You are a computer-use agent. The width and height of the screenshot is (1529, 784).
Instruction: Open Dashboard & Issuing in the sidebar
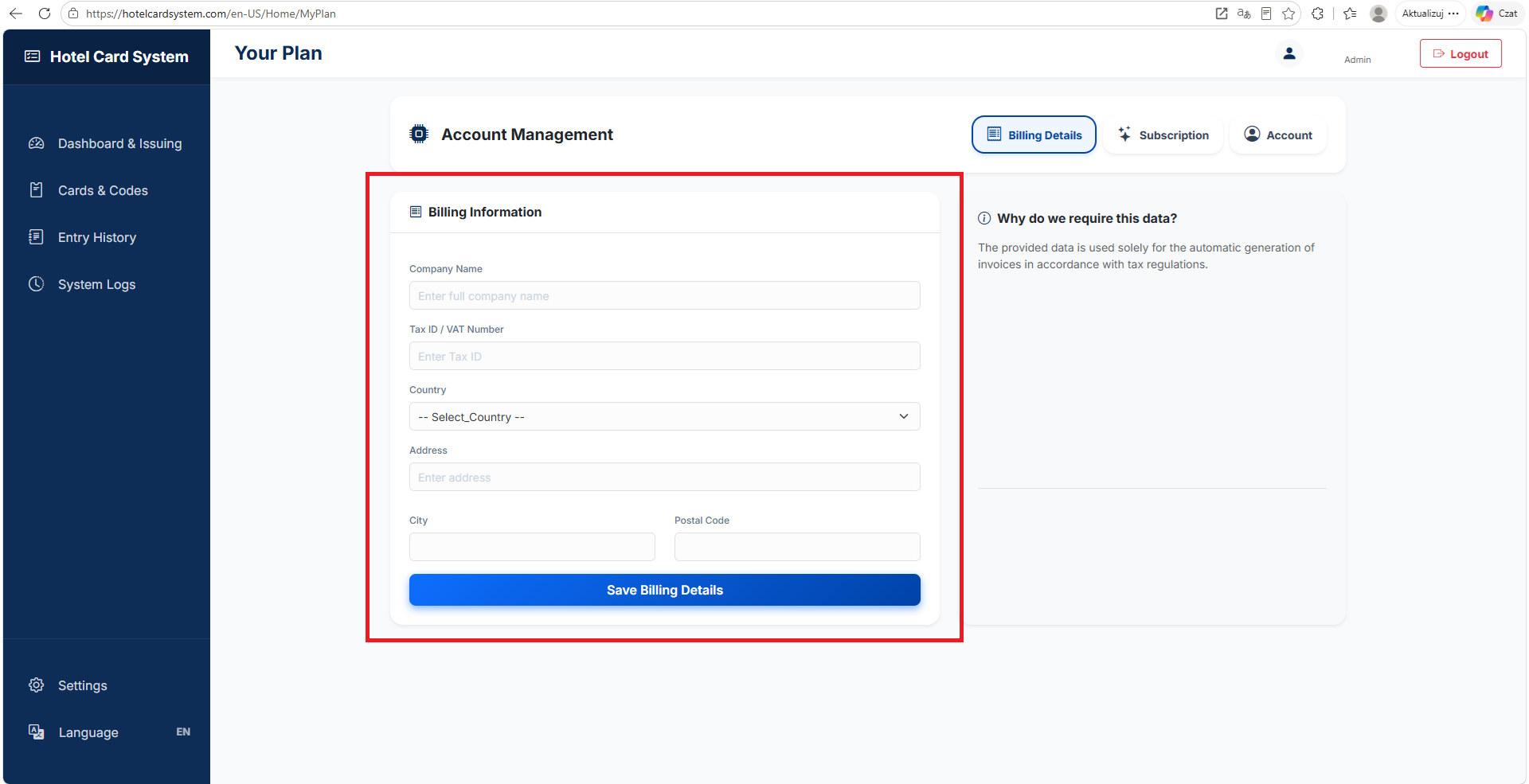click(x=107, y=143)
